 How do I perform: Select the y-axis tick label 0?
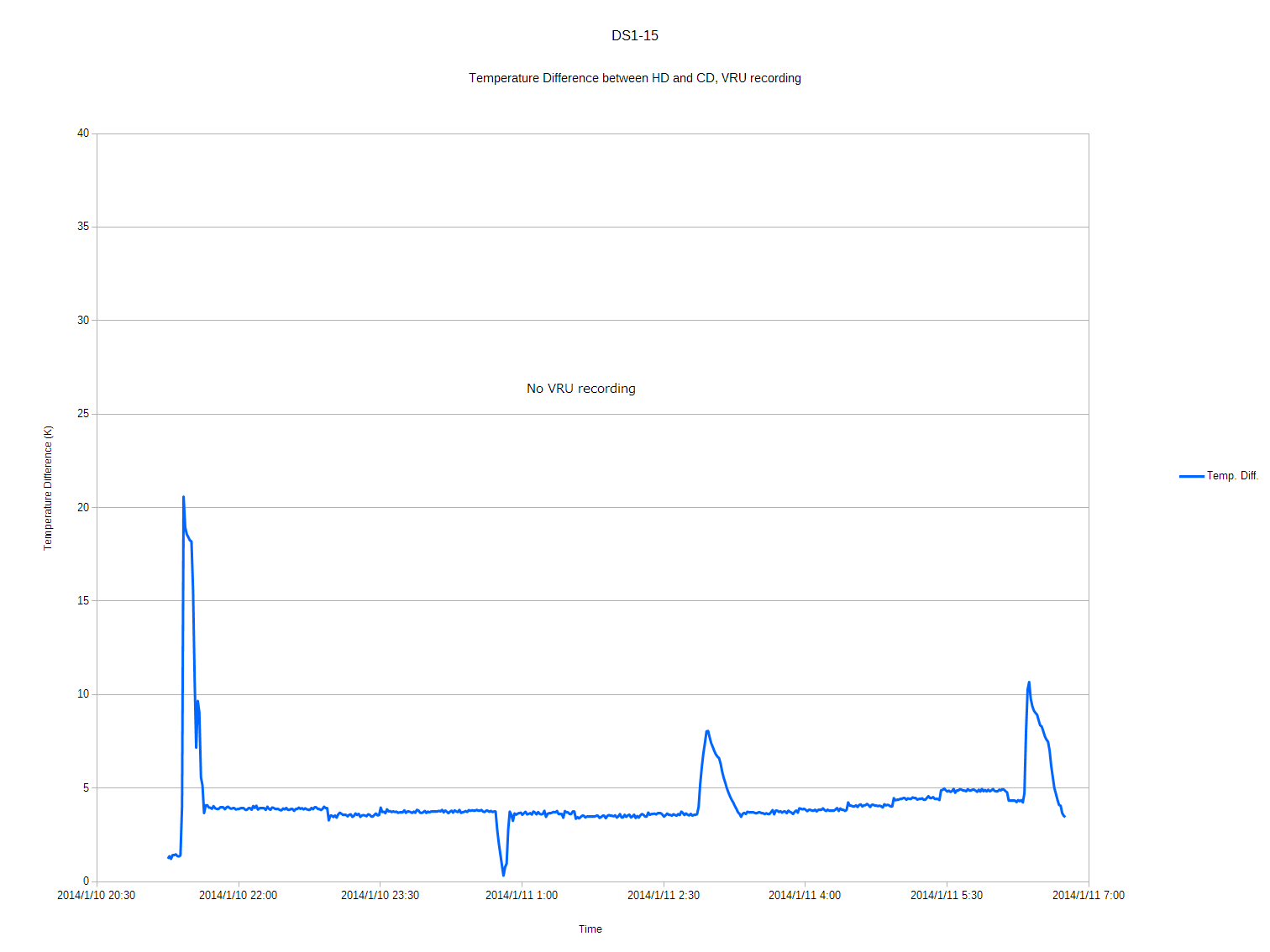pyautogui.click(x=86, y=881)
